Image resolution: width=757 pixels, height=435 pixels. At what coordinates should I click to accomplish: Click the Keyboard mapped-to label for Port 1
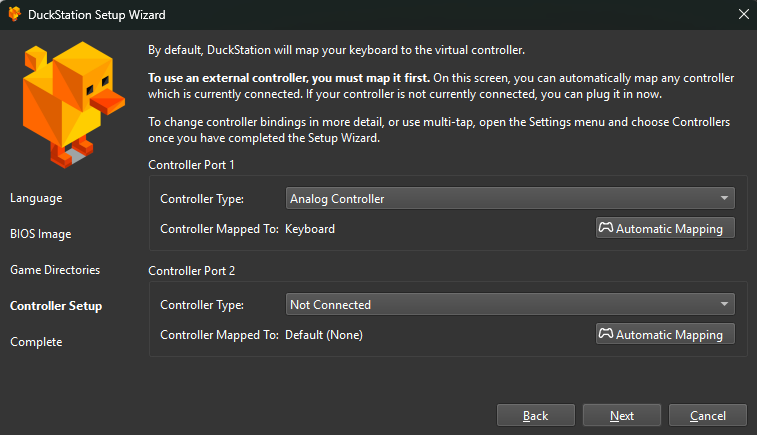click(310, 229)
